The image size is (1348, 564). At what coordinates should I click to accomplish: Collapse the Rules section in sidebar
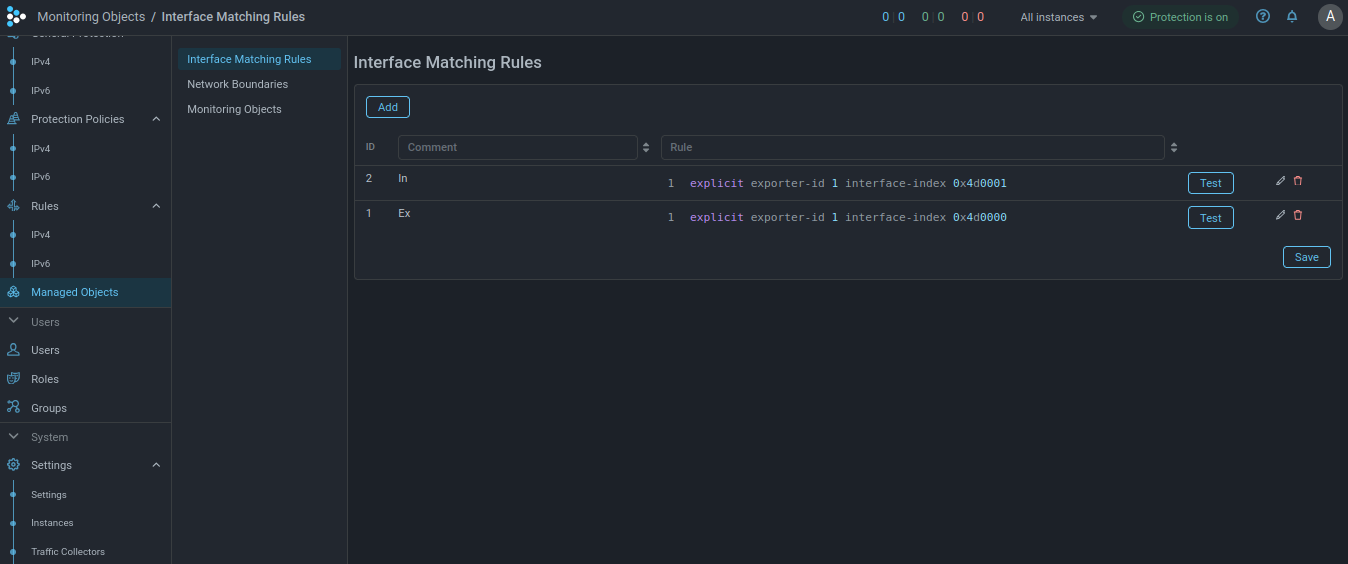[156, 206]
